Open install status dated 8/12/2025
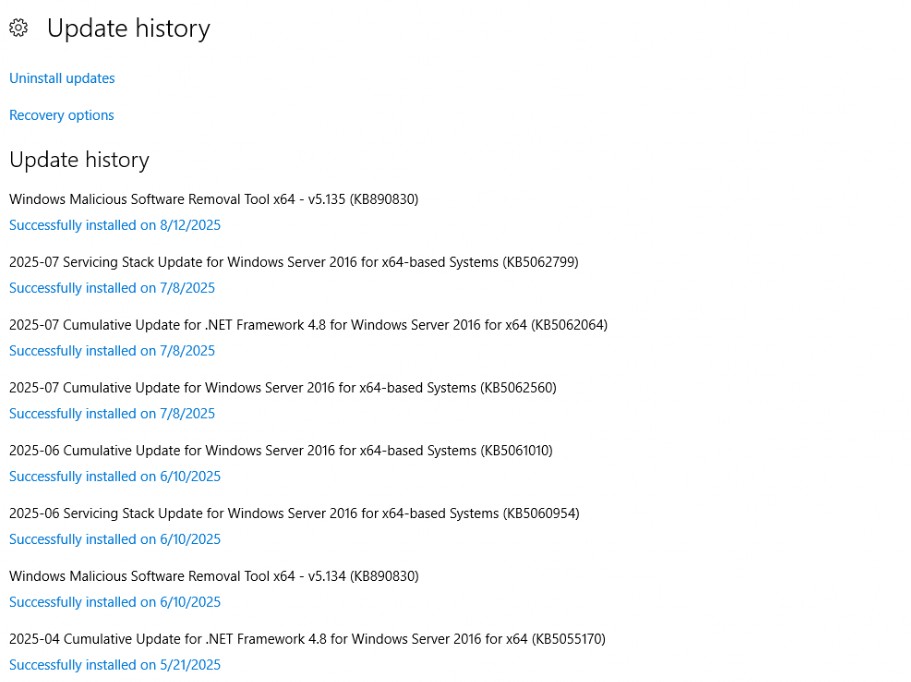Screen dimensions: 911x682 pyautogui.click(x=115, y=225)
